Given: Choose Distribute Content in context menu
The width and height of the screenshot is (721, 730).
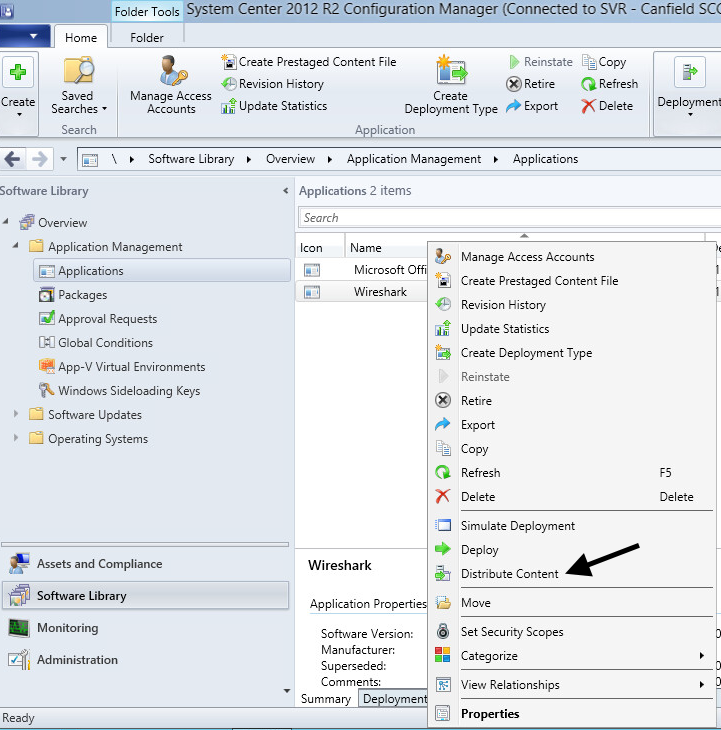Looking at the screenshot, I should click(x=572, y=574).
